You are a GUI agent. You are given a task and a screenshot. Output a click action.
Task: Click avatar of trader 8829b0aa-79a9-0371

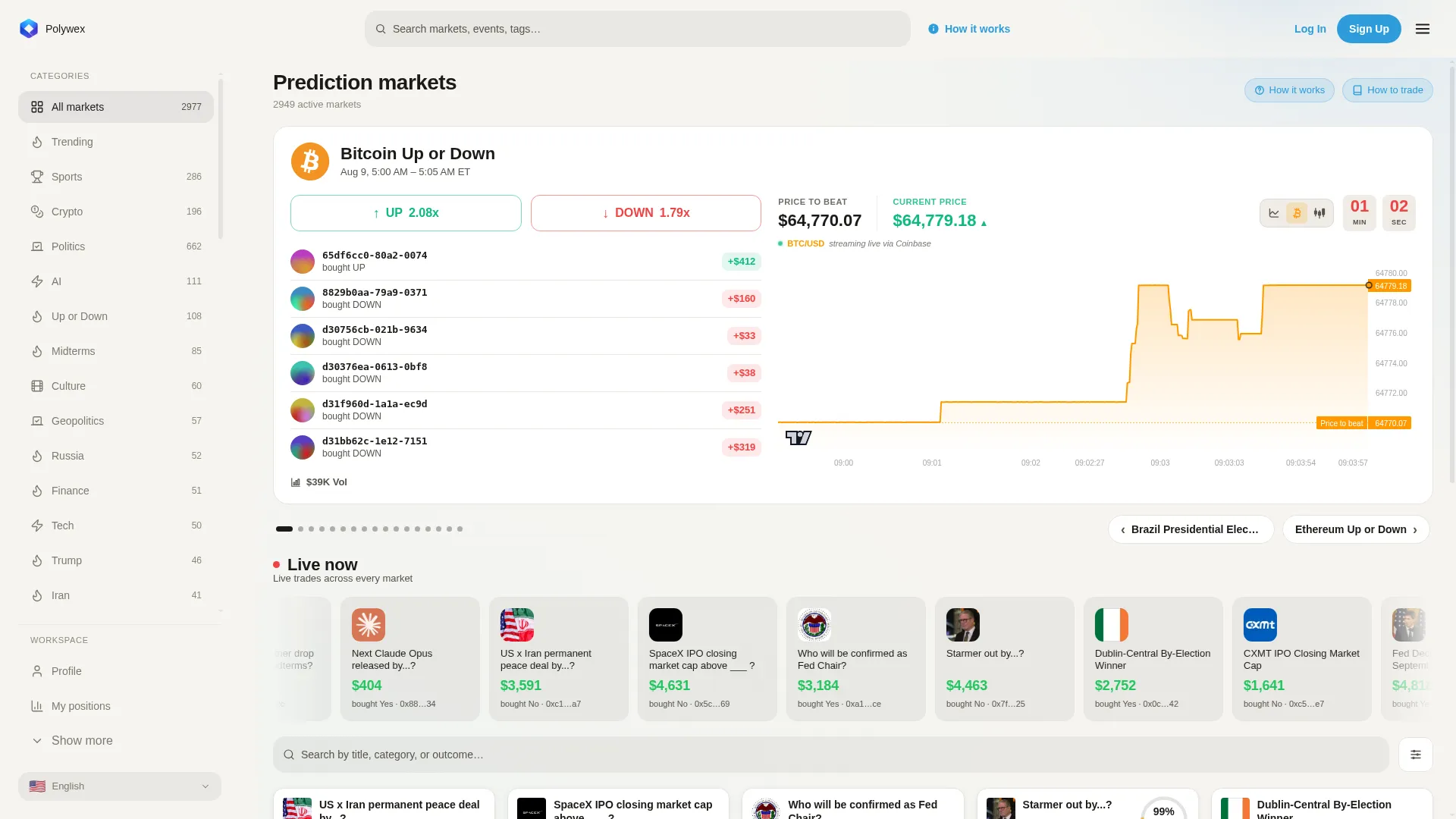point(303,299)
